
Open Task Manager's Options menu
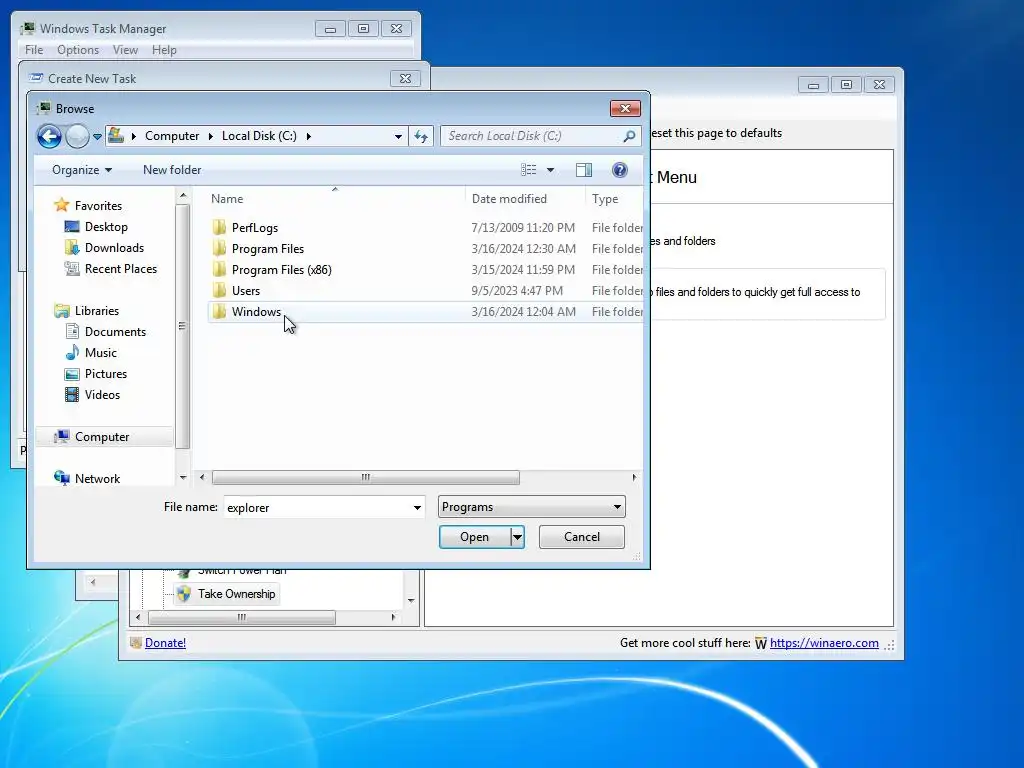[78, 50]
